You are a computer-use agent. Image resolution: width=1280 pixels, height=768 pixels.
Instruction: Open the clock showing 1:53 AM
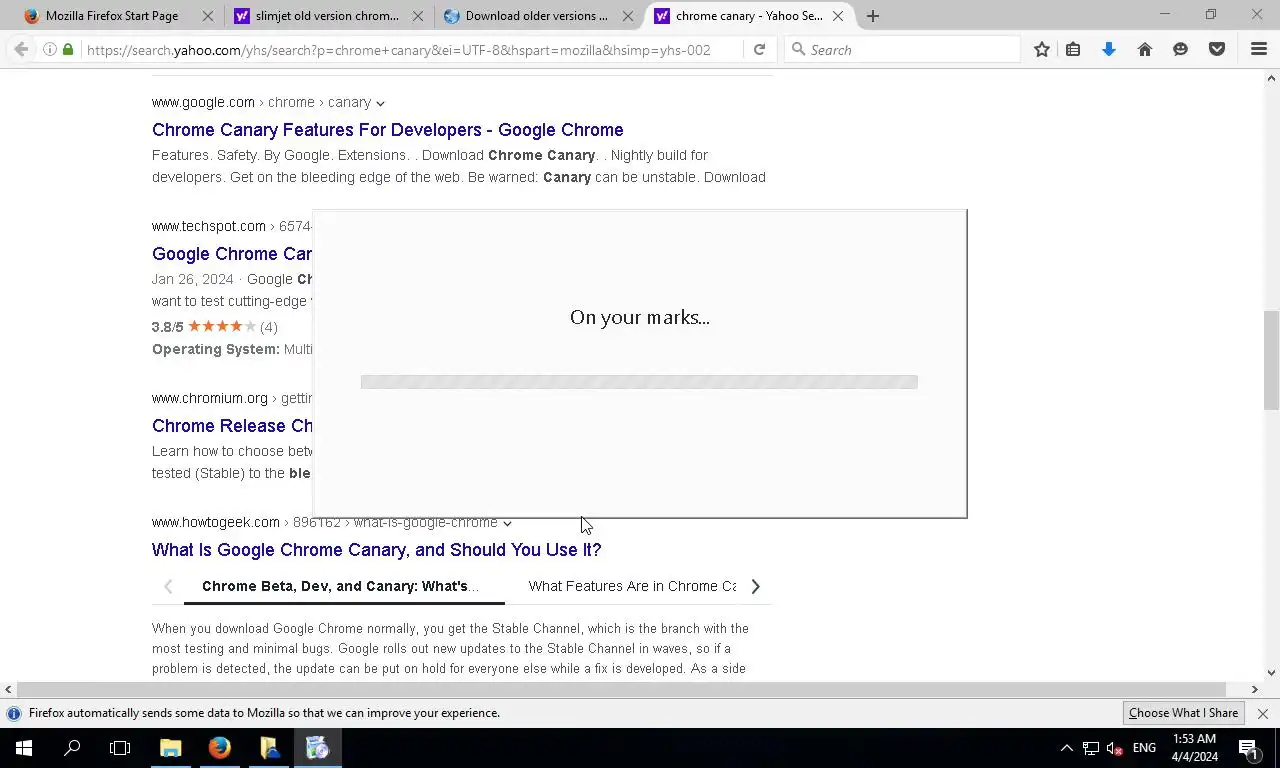[1194, 748]
